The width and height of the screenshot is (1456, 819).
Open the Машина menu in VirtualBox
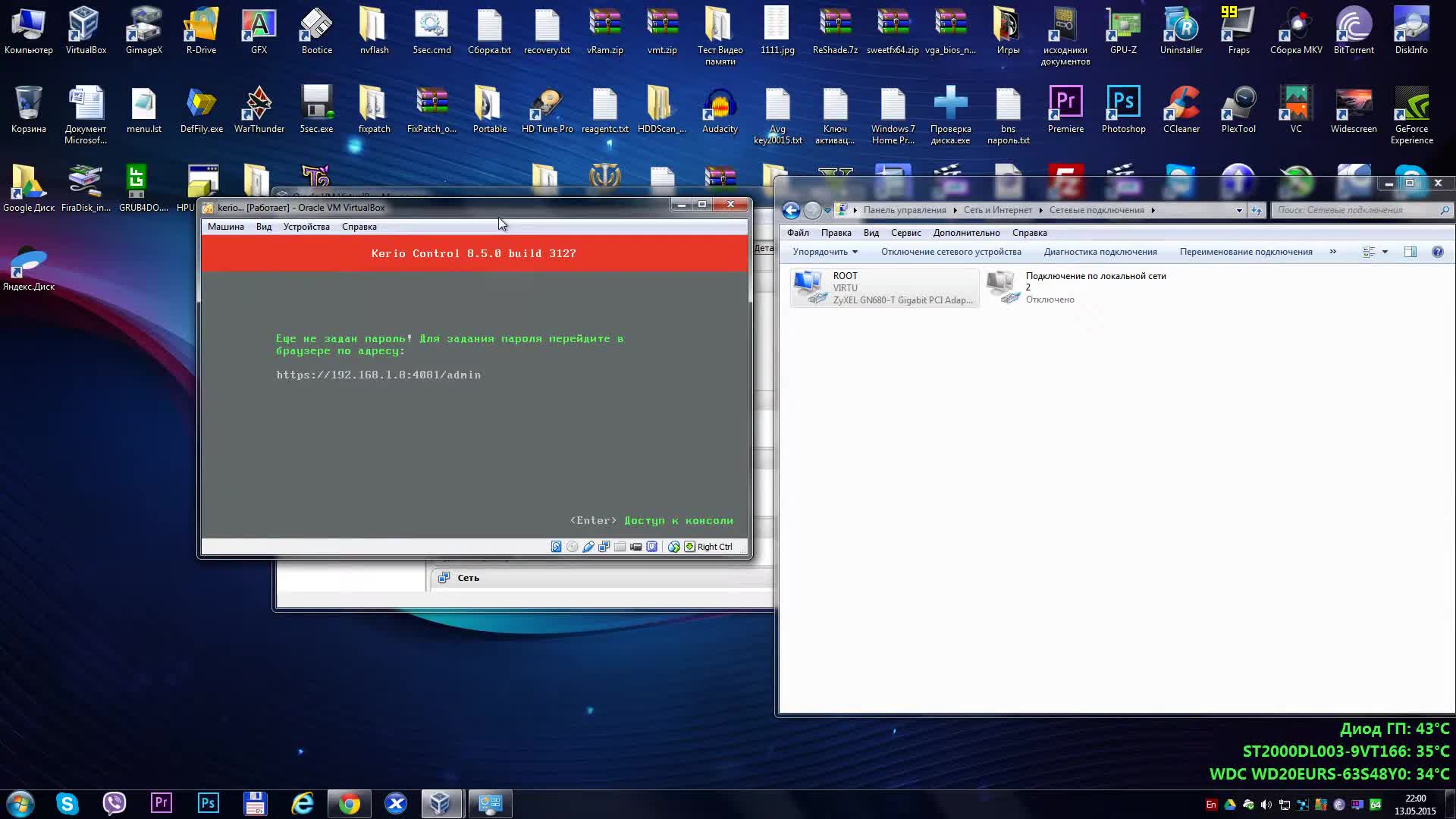tap(226, 227)
